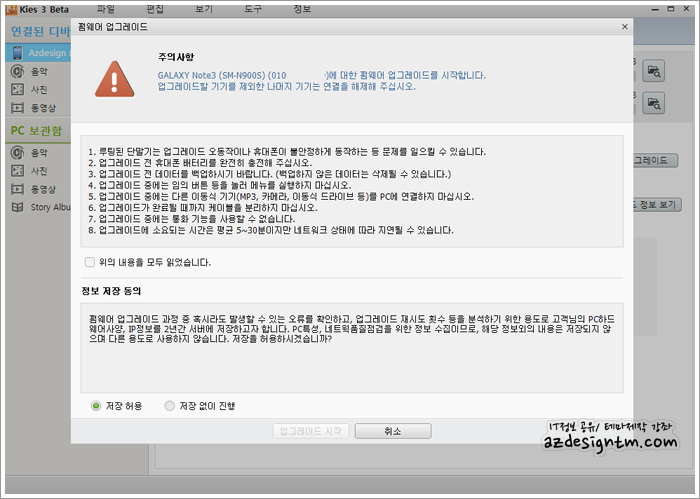Select the Azdesign connected device entry
700x499 pixels.
tap(38, 53)
